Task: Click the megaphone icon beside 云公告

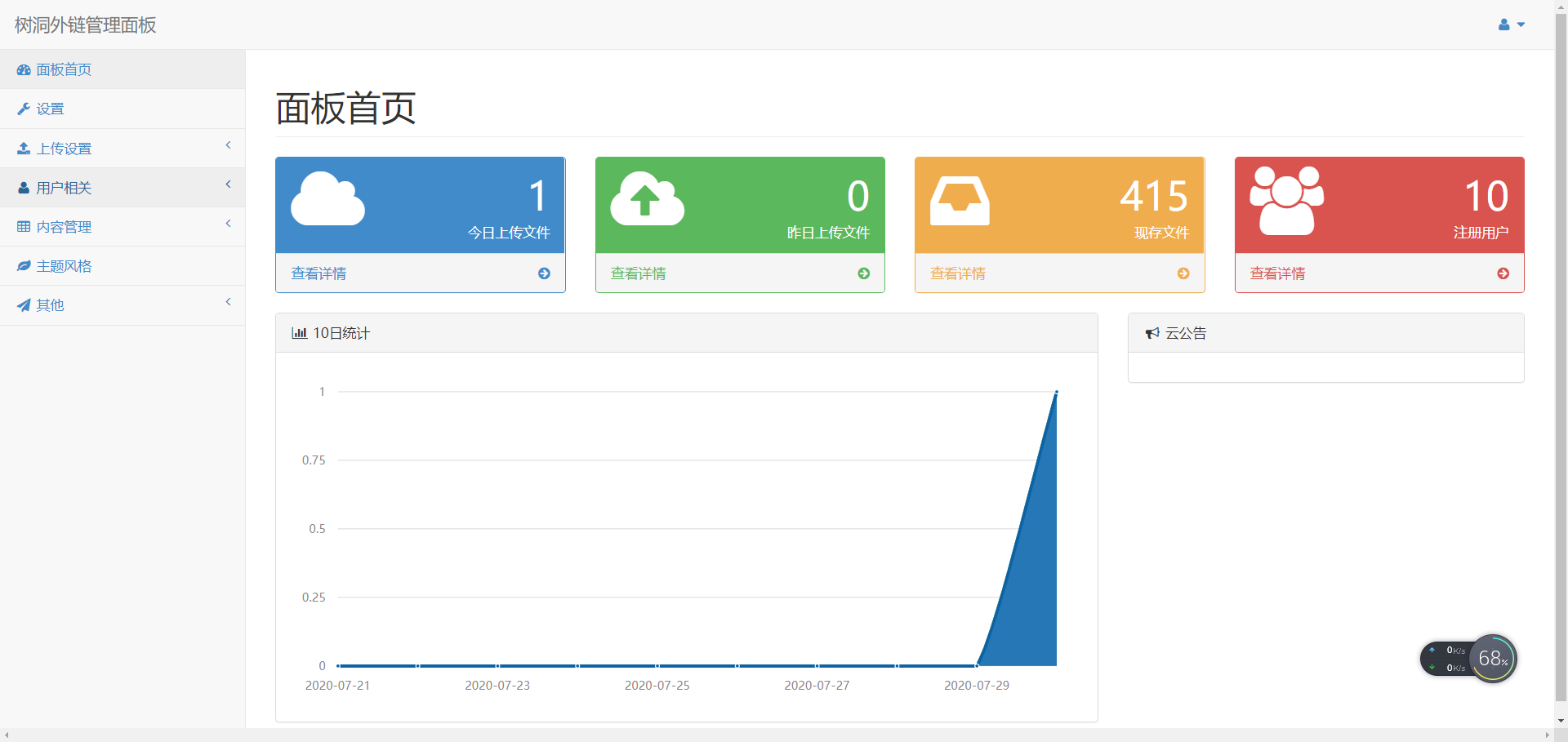Action: [x=1152, y=333]
